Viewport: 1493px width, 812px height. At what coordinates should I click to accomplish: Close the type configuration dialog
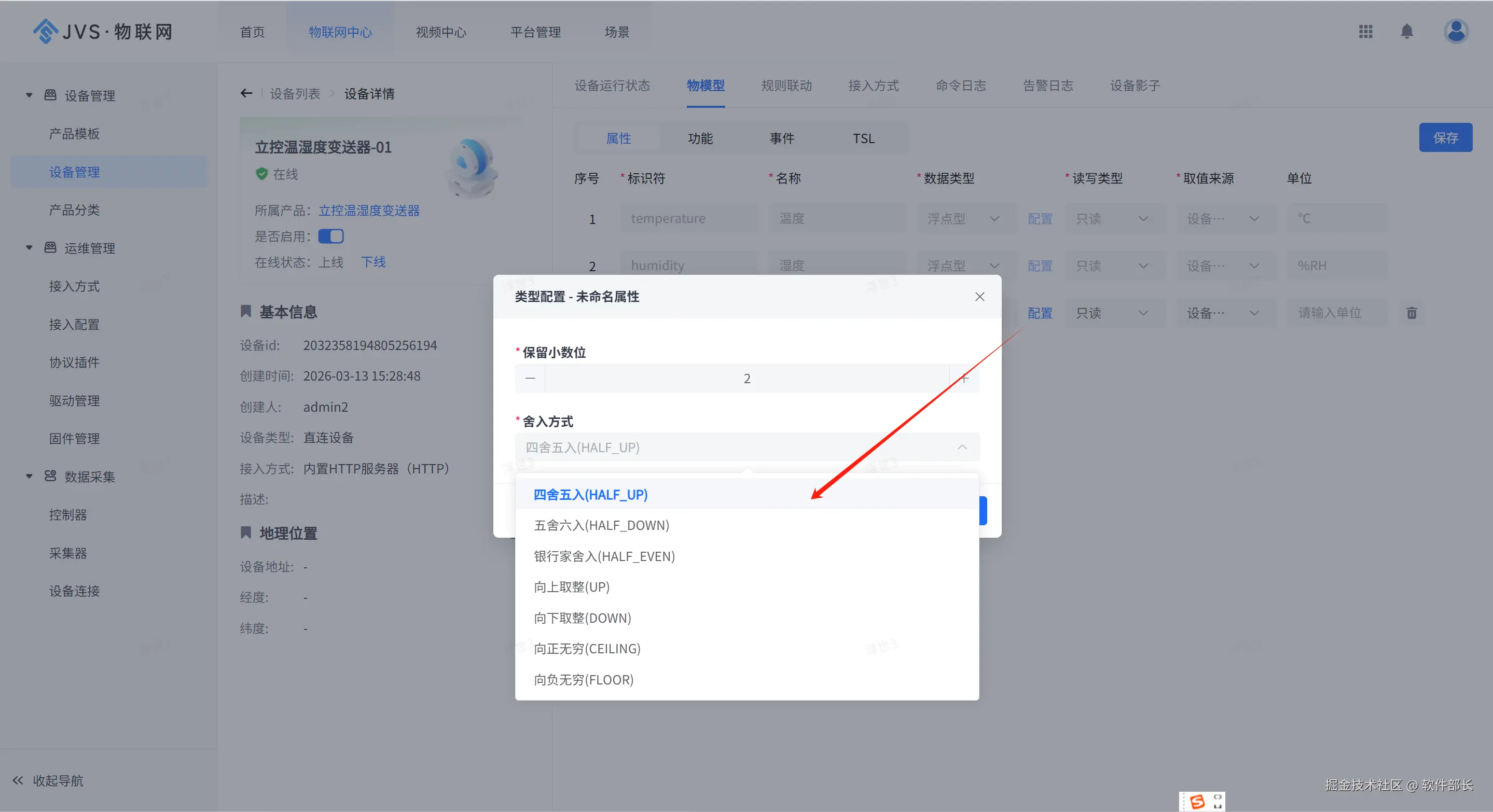pos(979,297)
